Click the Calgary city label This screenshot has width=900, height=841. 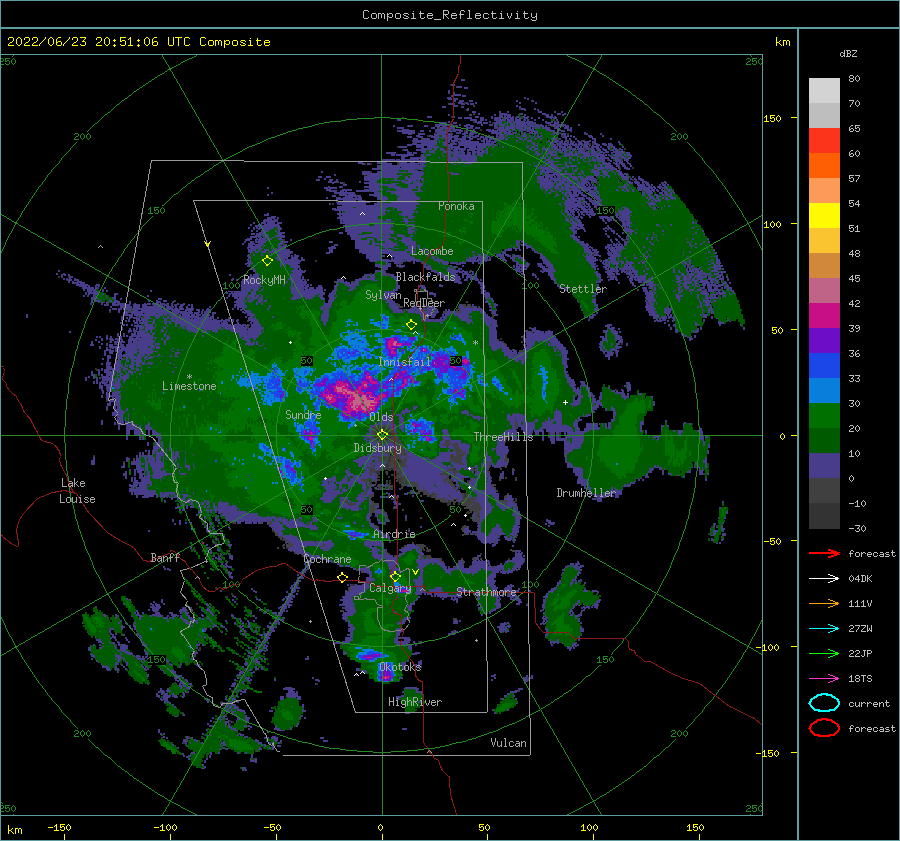click(x=390, y=588)
